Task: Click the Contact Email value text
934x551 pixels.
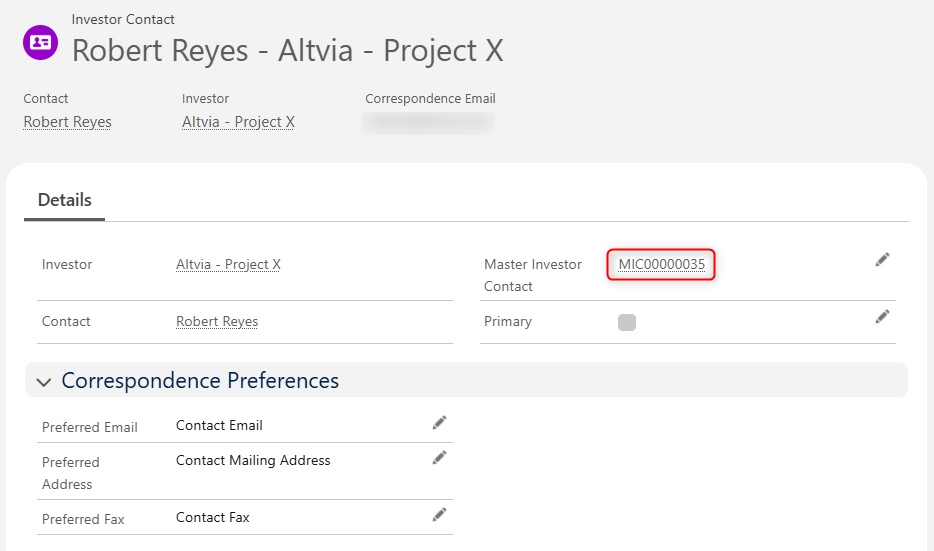Action: (x=219, y=425)
